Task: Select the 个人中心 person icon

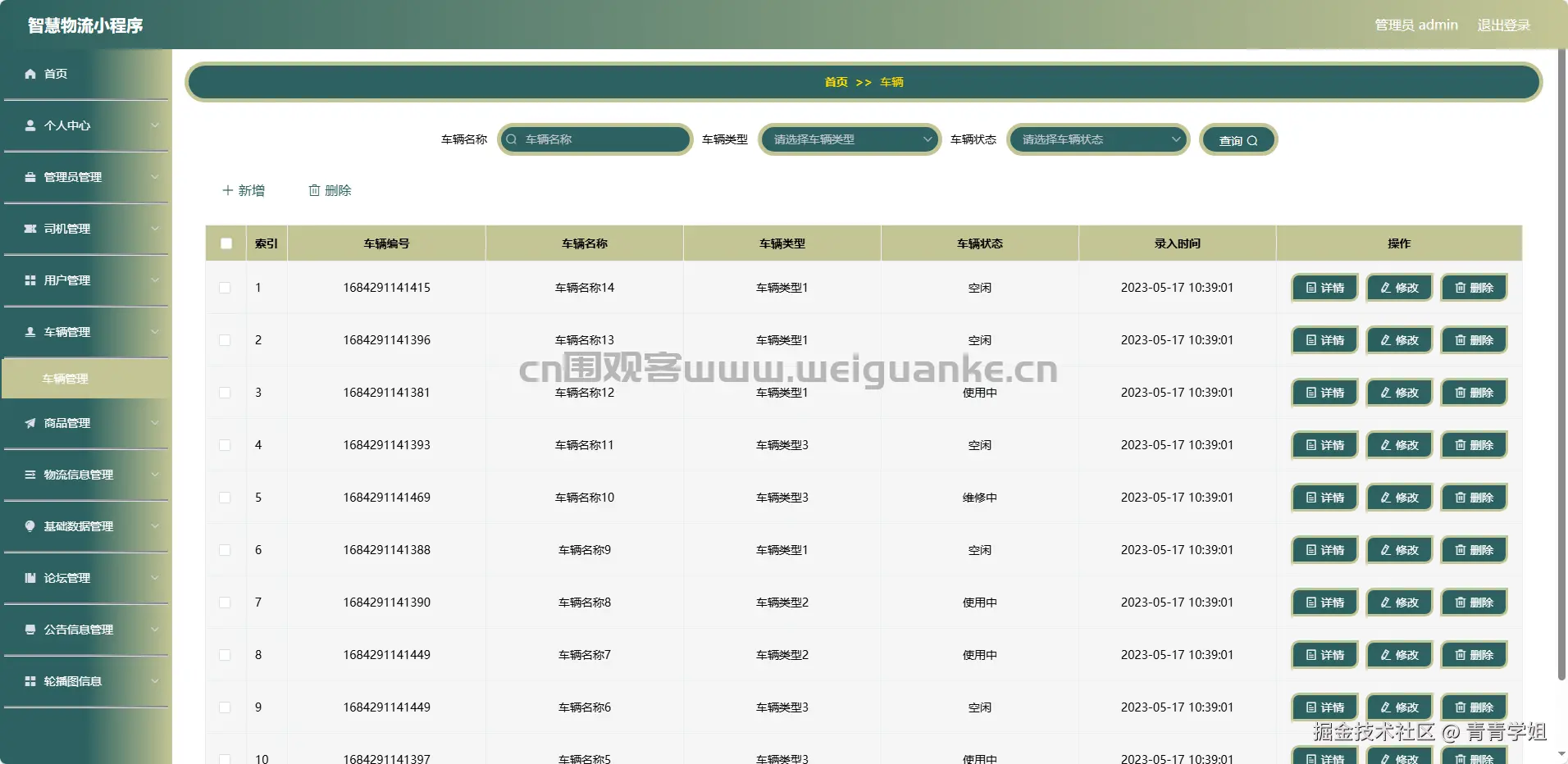Action: tap(30, 125)
